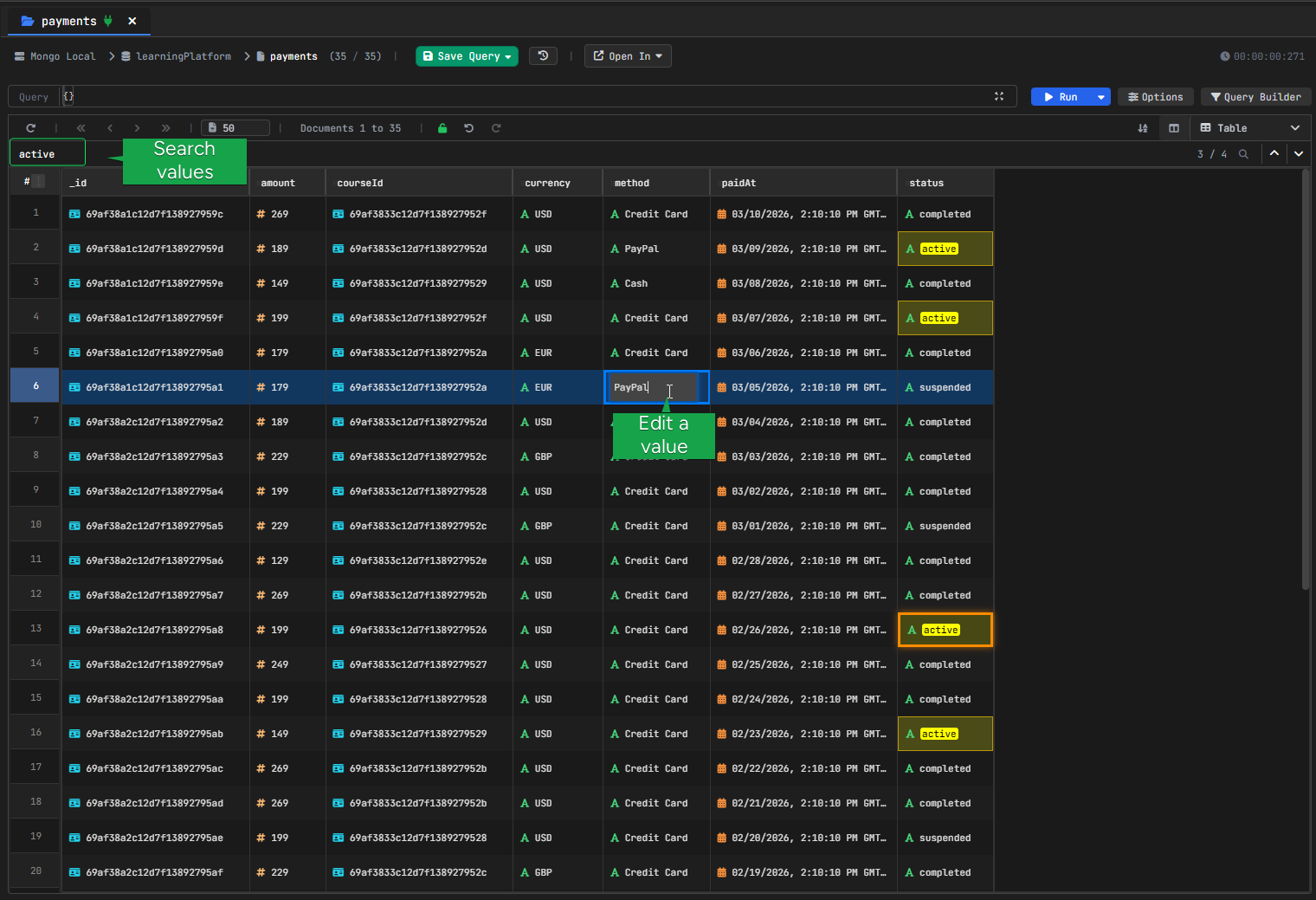Screen dimensions: 1316x900
Task: Run the query
Action: [x=1061, y=97]
